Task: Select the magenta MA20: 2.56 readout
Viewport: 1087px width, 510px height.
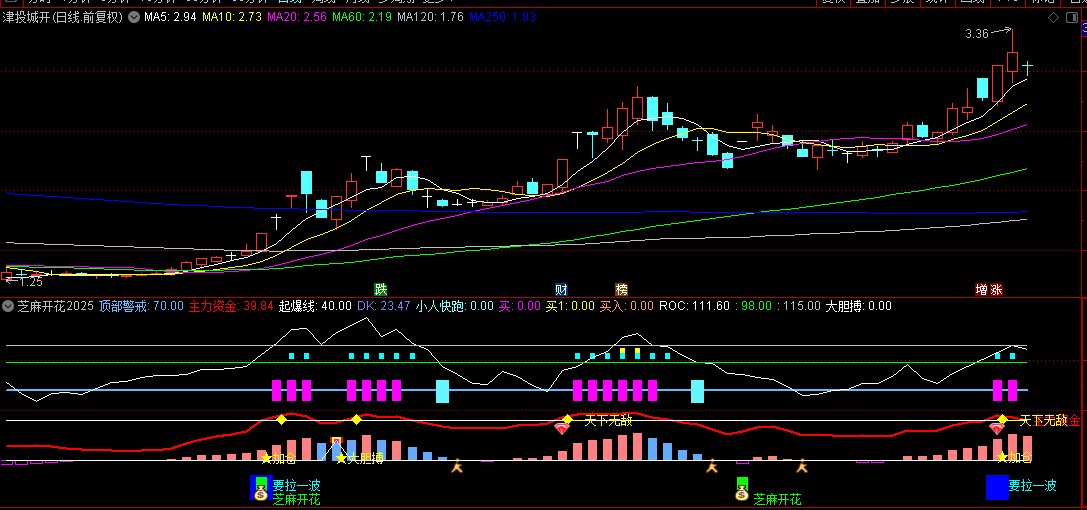Action: (296, 18)
